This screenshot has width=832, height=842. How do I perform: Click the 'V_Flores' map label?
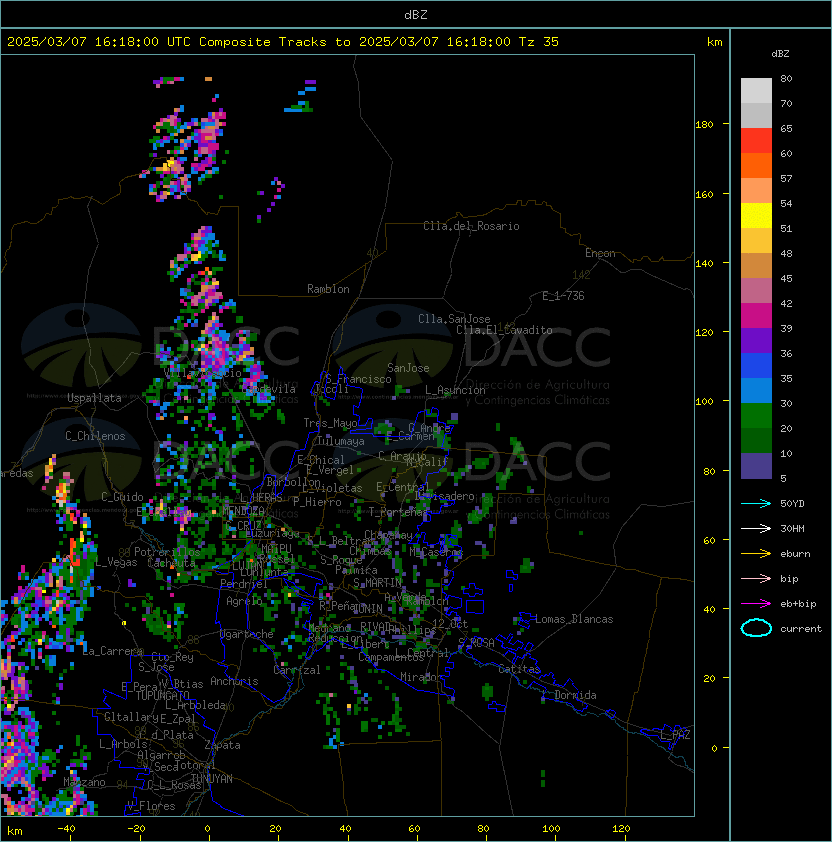pyautogui.click(x=151, y=806)
